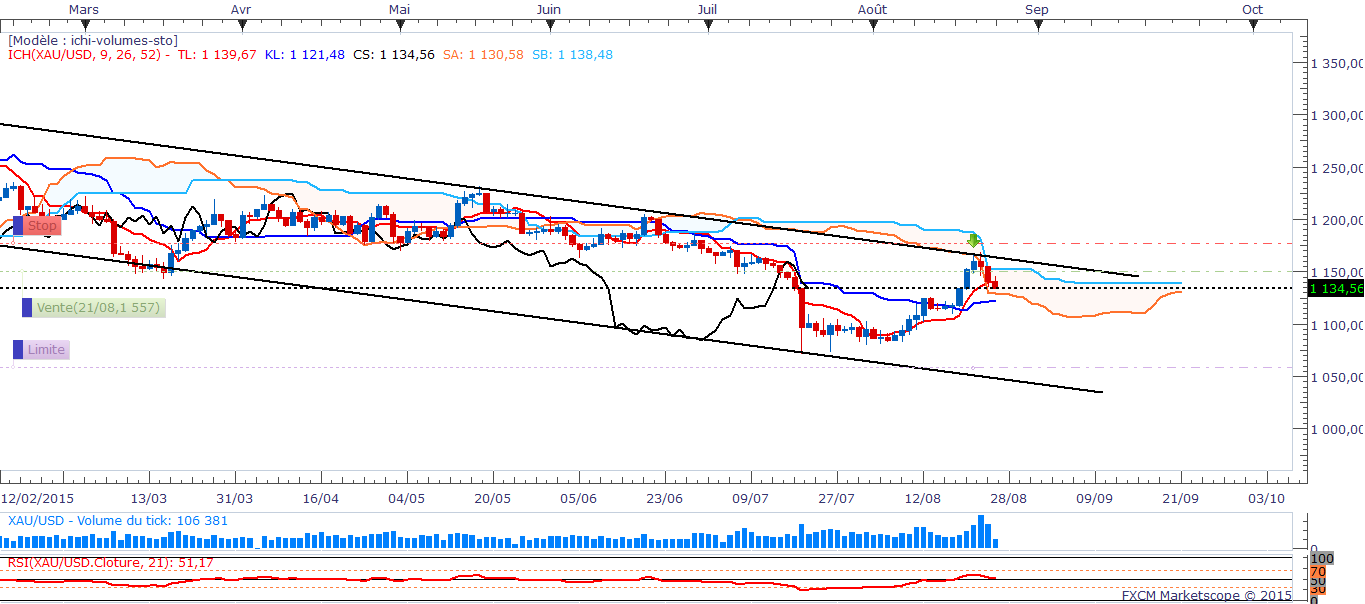The height and width of the screenshot is (604, 1365).
Task: Click the RSI scale value 100
Action: coord(1322,558)
